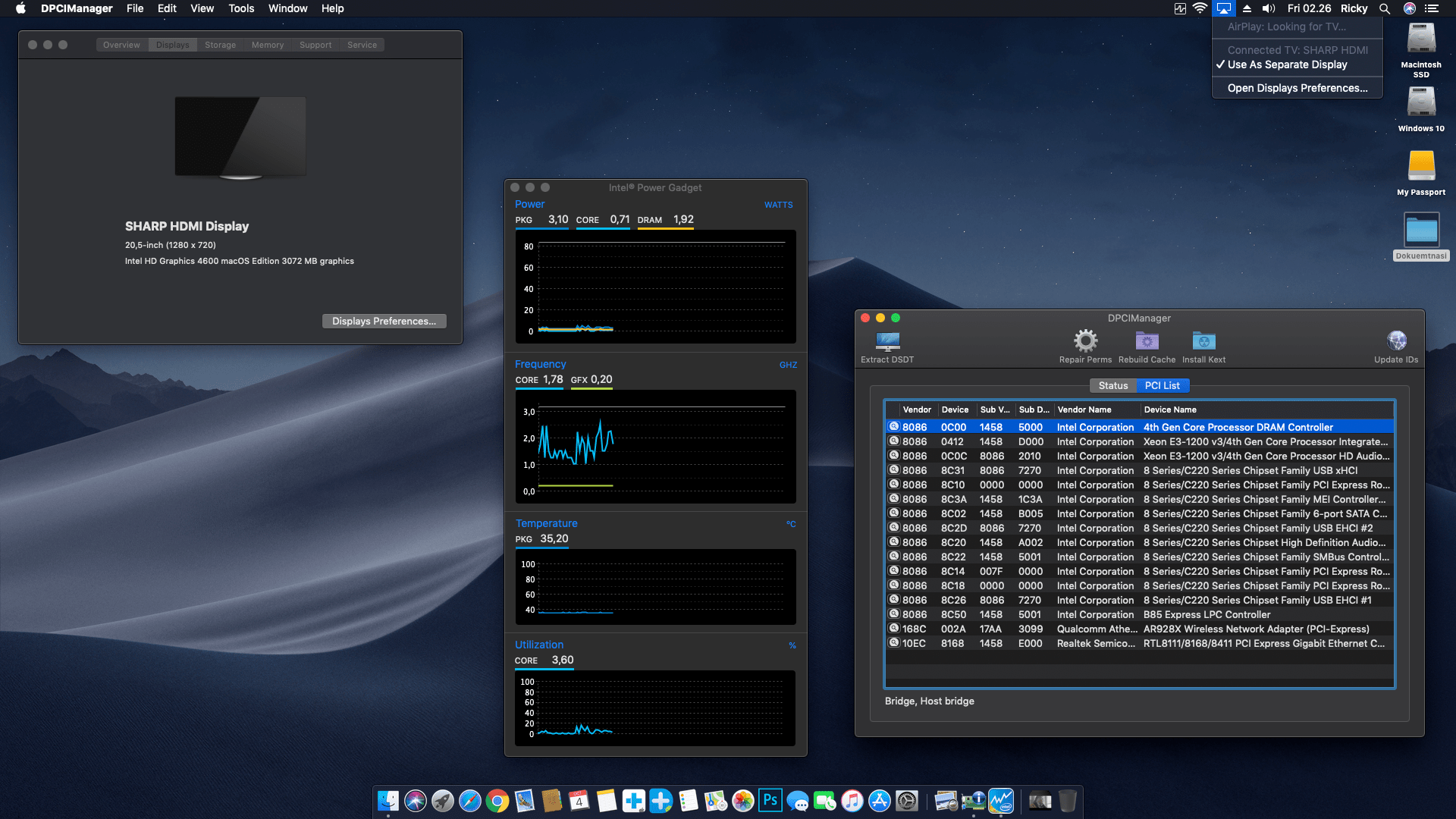Open the File menu
1456x819 pixels.
coord(135,8)
